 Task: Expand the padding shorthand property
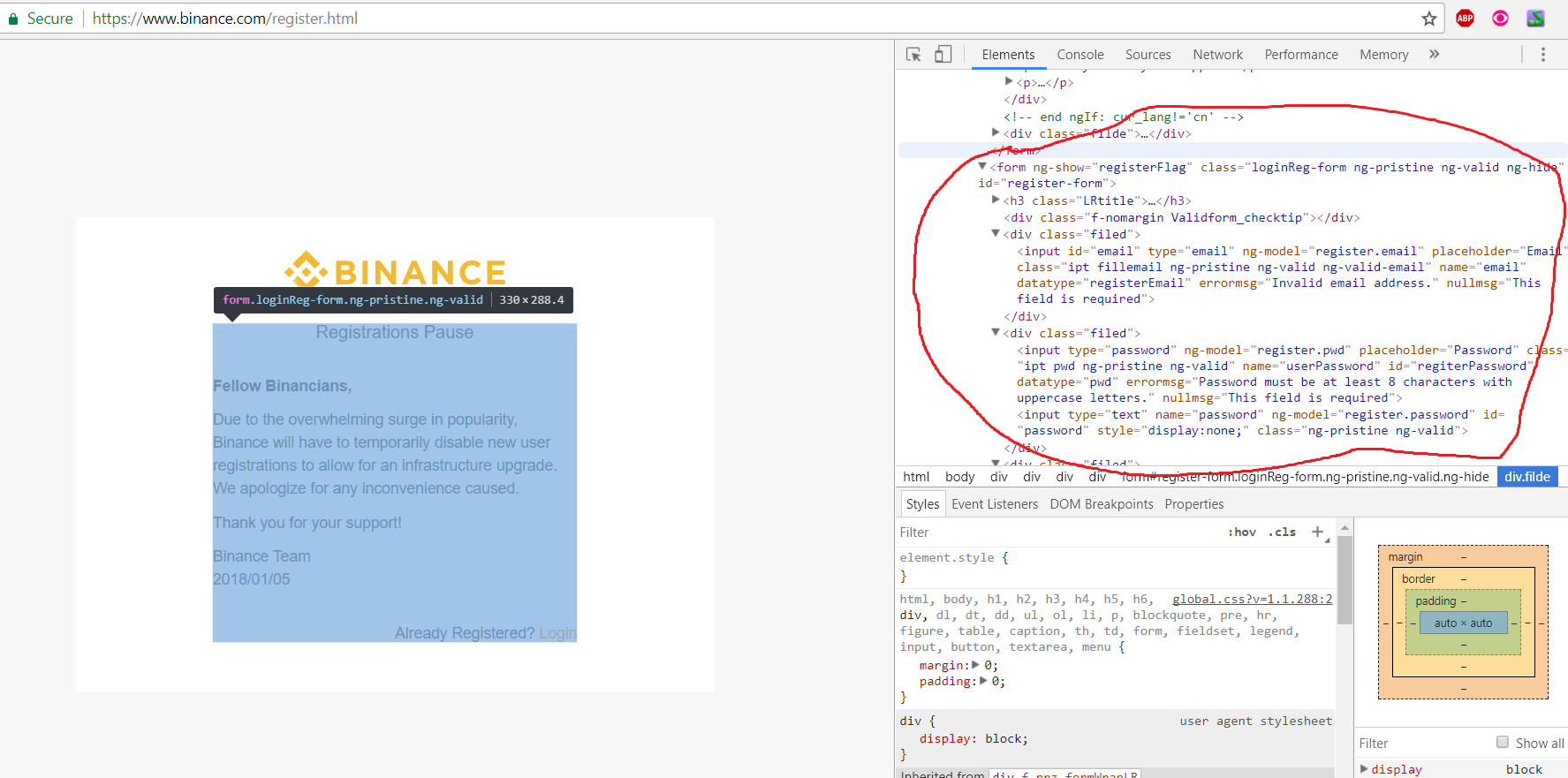[x=983, y=681]
